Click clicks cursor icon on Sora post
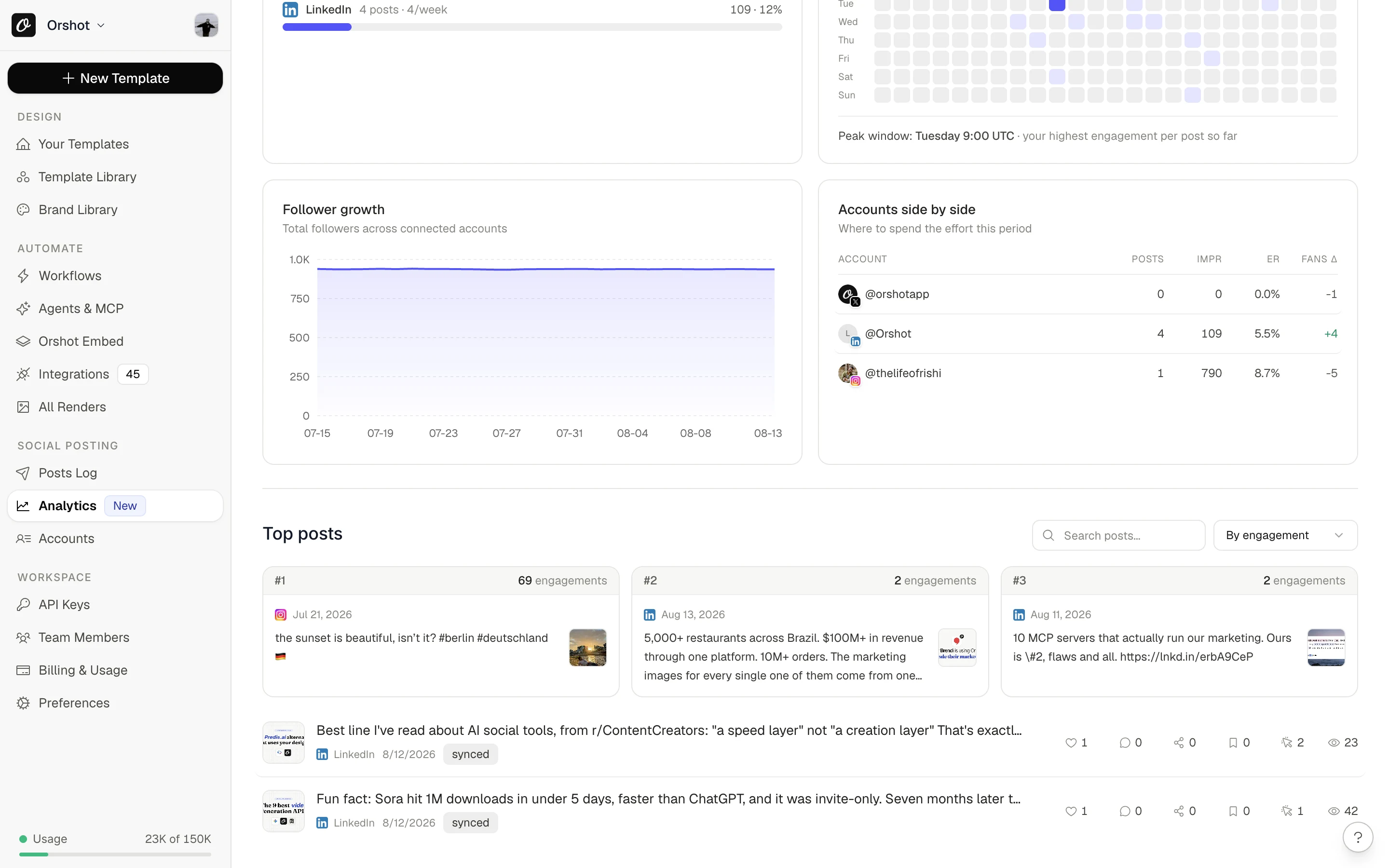Image resolution: width=1389 pixels, height=868 pixels. click(x=1286, y=811)
